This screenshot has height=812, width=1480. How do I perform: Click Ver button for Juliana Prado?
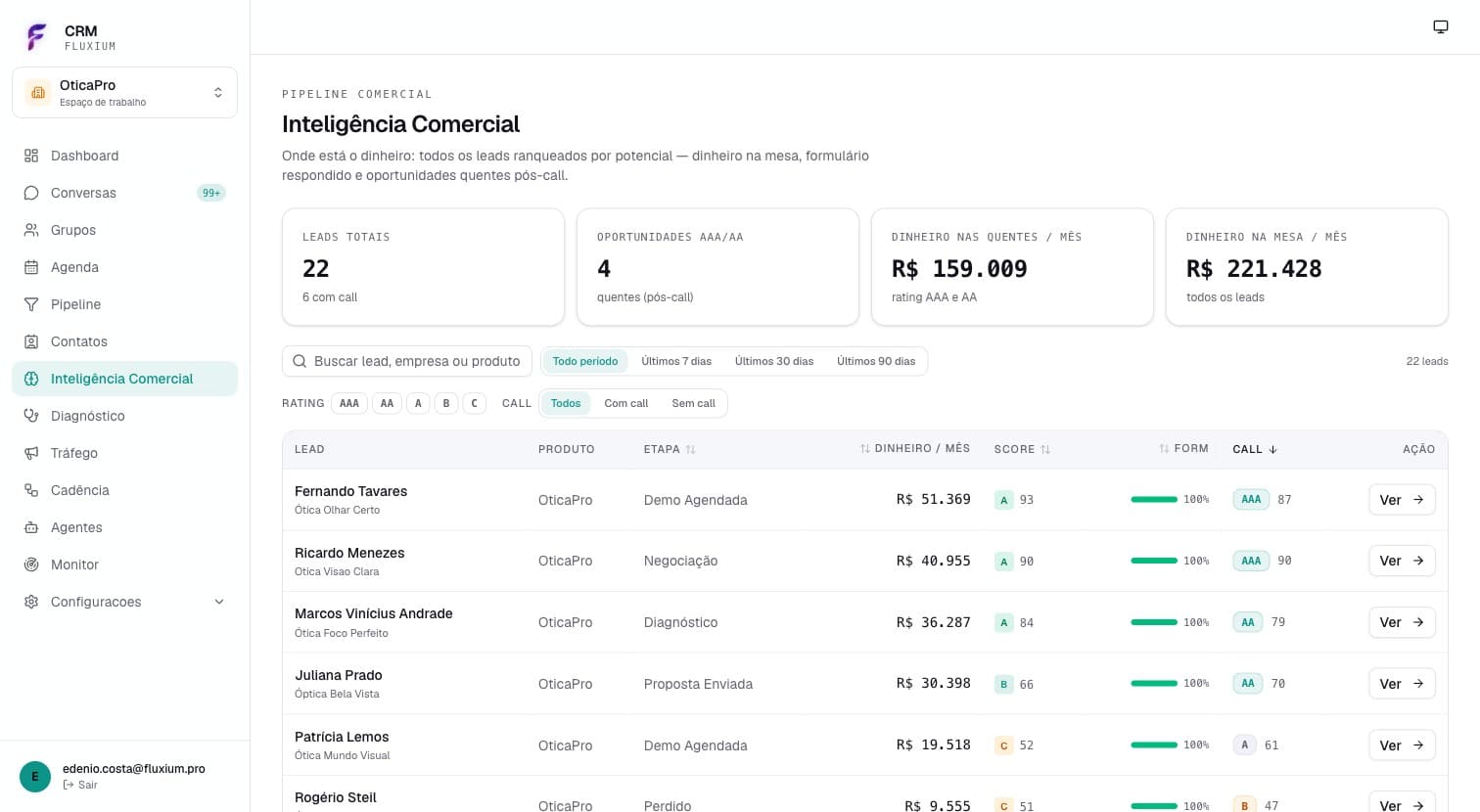(1402, 684)
